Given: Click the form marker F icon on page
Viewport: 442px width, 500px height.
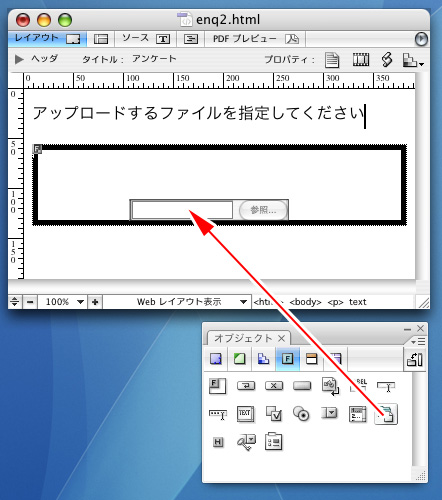Looking at the screenshot, I should click(37, 149).
